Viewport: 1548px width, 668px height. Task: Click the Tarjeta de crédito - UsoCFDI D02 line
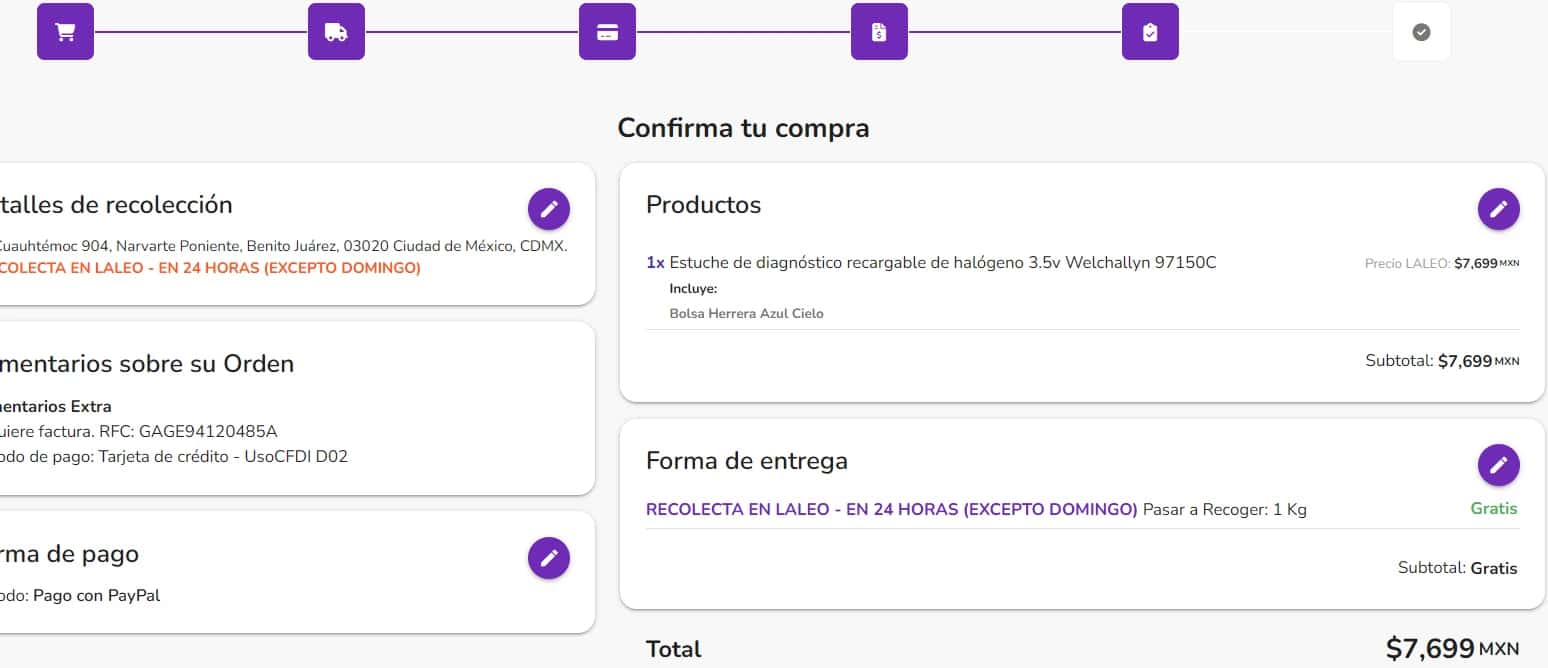[x=174, y=457]
